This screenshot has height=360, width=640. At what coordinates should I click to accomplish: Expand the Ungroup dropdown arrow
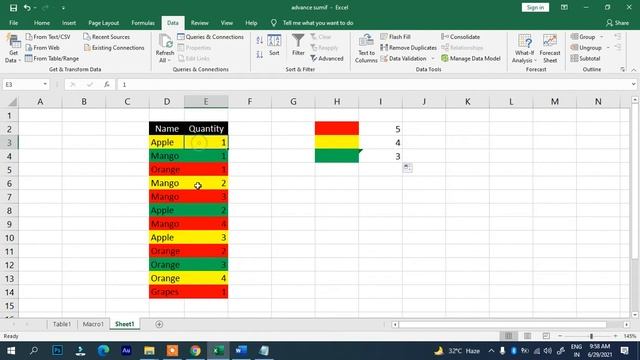coord(608,48)
